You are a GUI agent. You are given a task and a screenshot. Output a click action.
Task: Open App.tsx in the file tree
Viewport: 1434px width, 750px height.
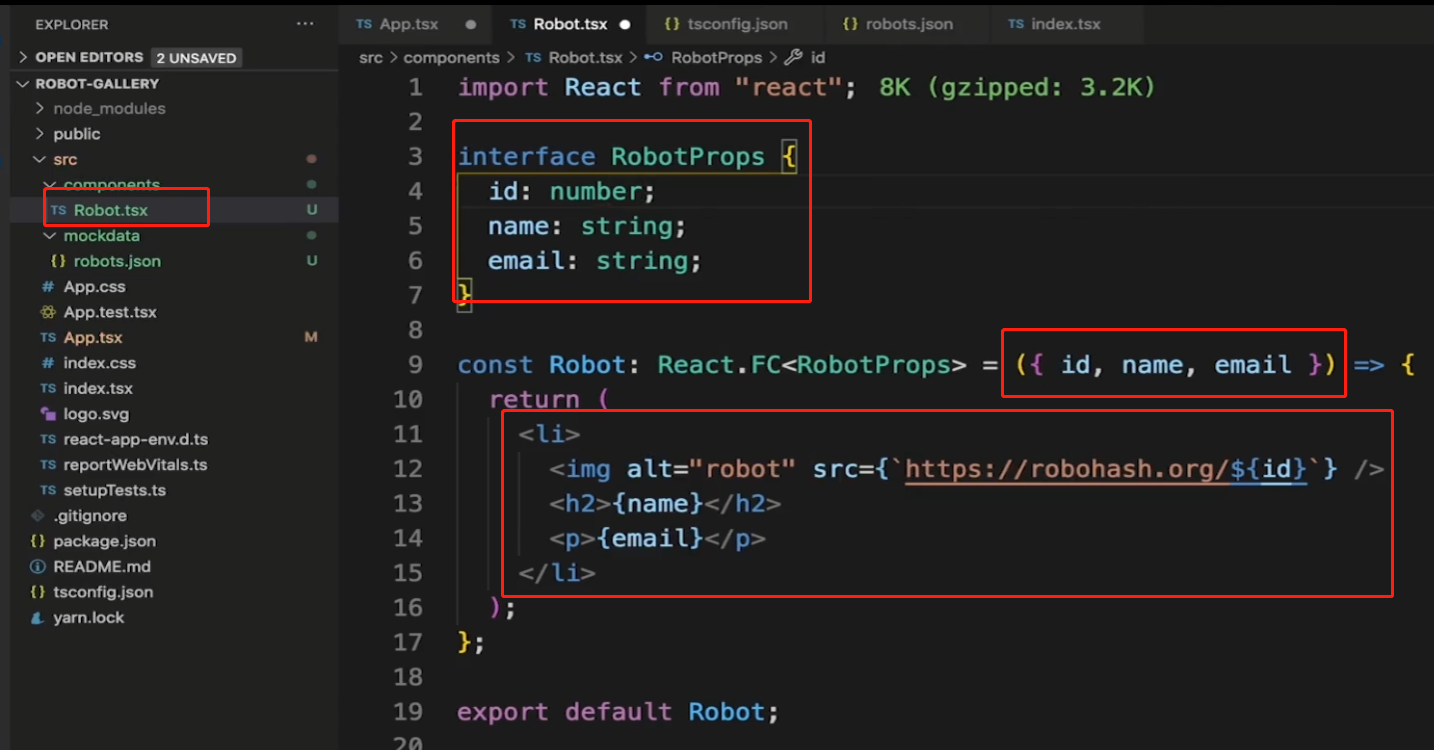tap(93, 338)
